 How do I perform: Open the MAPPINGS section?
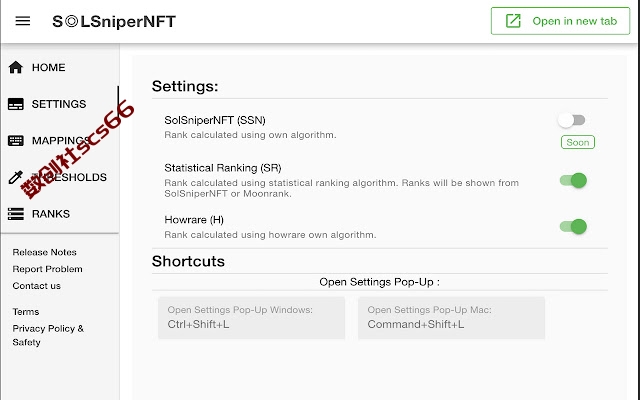(61, 141)
